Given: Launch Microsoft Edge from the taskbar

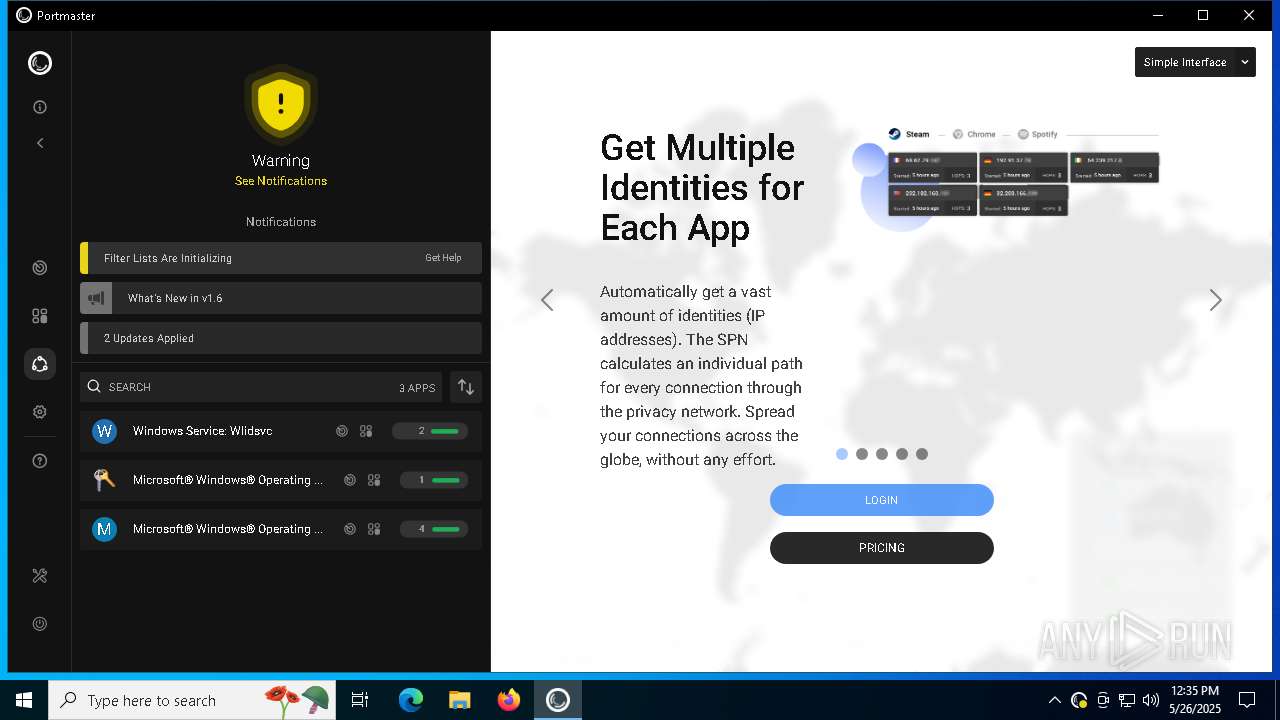Looking at the screenshot, I should tap(411, 700).
